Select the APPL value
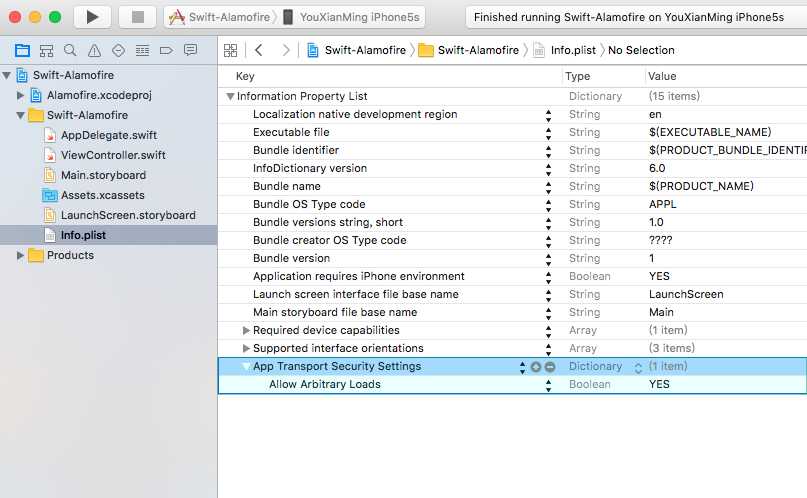Screen dimensions: 807x498 coord(662,204)
